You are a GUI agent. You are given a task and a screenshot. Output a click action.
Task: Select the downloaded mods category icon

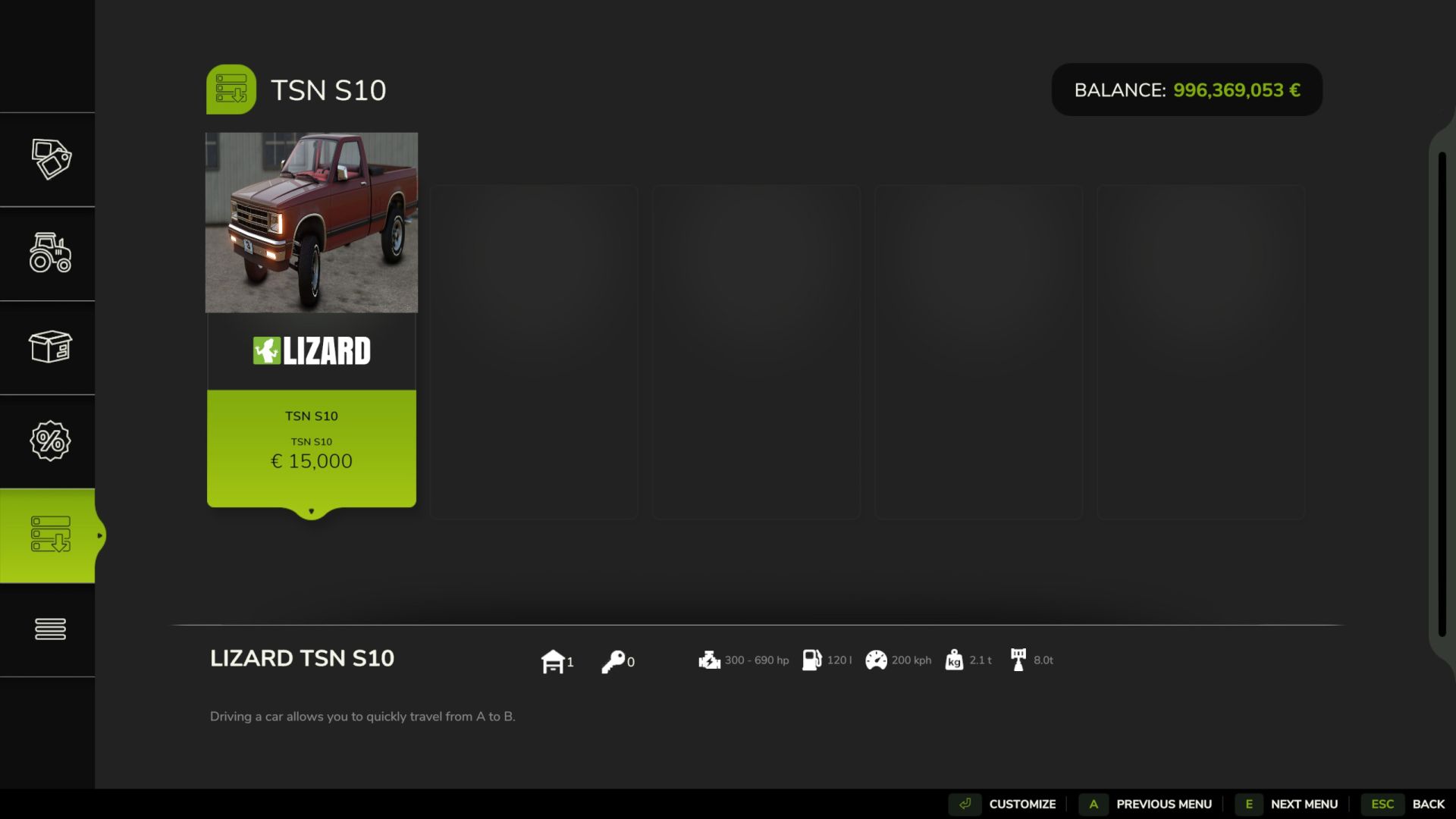coord(50,535)
